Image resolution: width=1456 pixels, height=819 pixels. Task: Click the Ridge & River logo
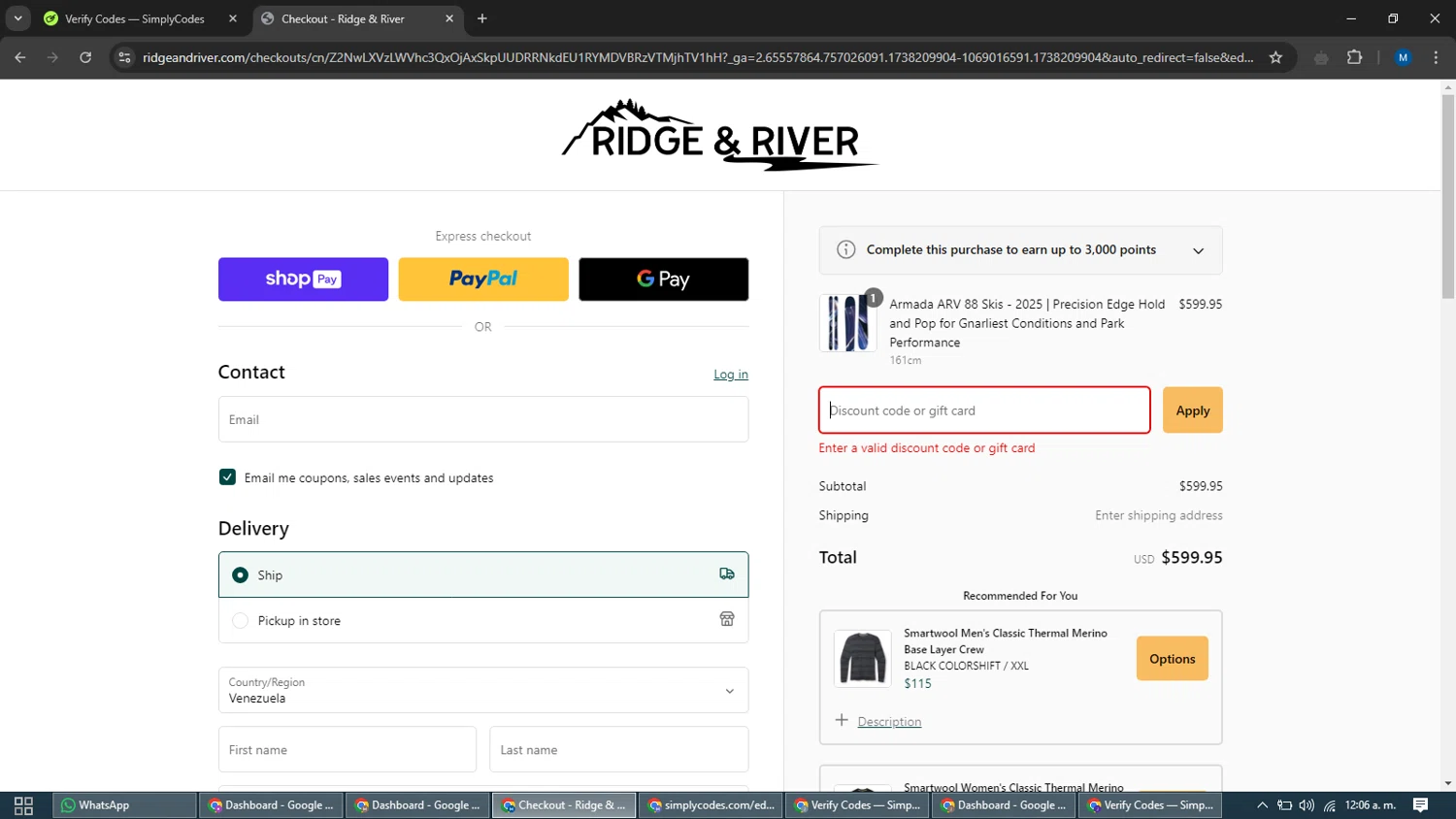(x=720, y=136)
